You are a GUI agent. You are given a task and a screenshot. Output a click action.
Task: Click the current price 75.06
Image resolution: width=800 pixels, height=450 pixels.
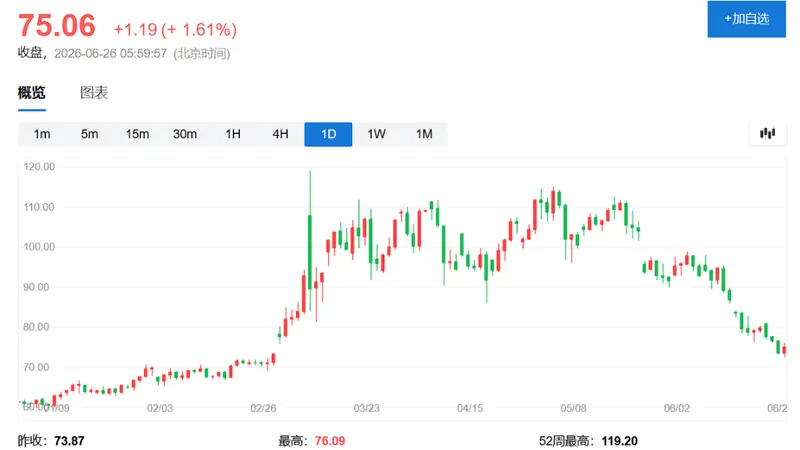[x=57, y=26]
